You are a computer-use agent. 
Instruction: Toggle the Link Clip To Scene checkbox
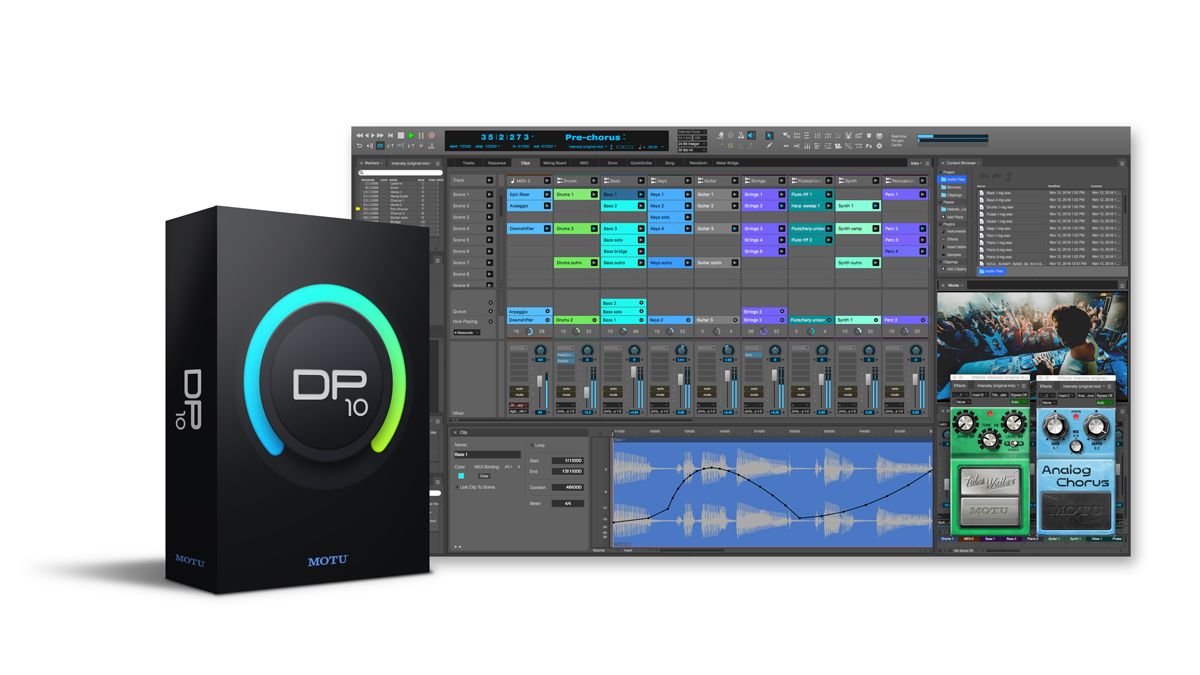[457, 487]
